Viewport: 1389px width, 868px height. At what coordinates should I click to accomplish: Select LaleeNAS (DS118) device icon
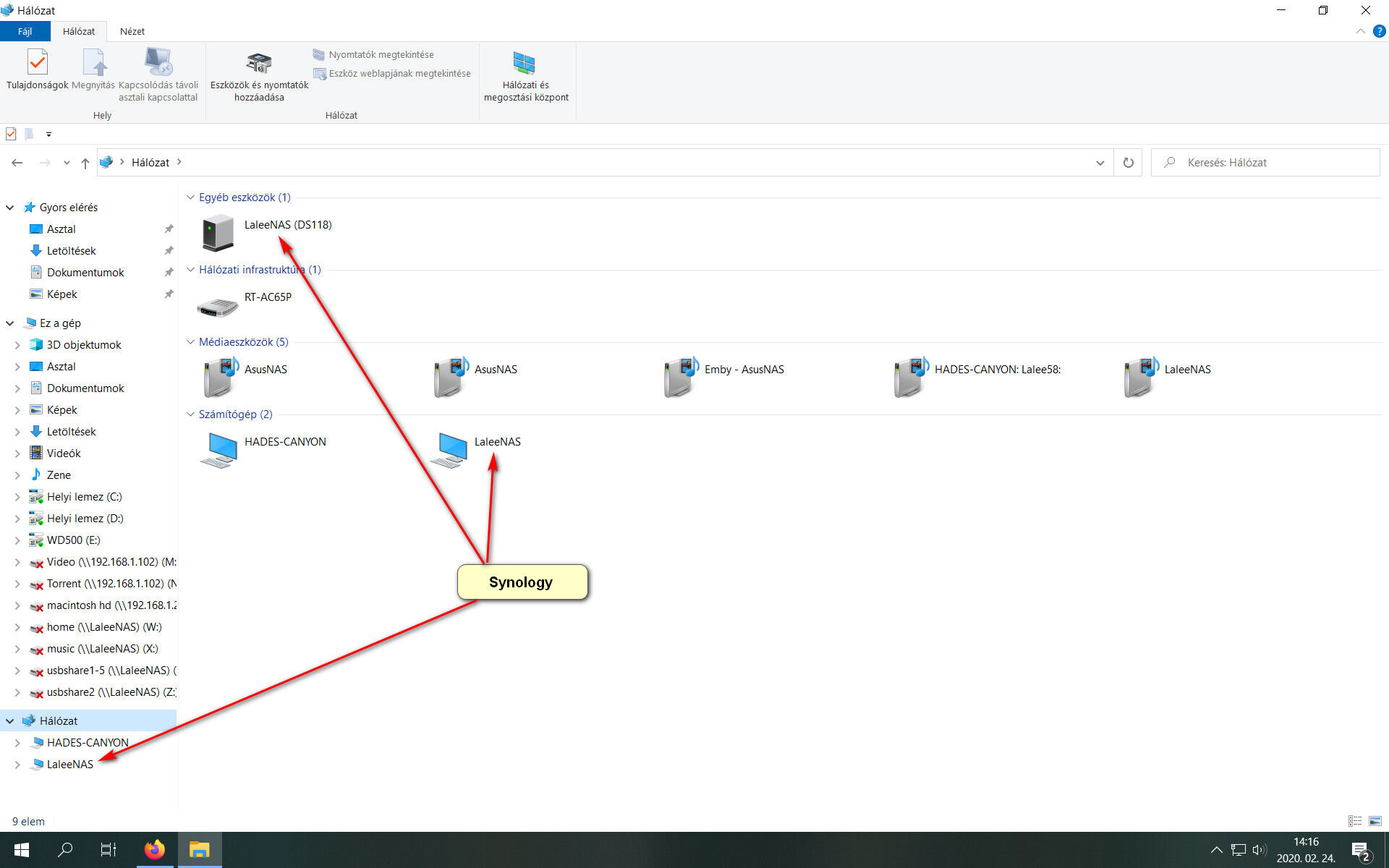[218, 232]
